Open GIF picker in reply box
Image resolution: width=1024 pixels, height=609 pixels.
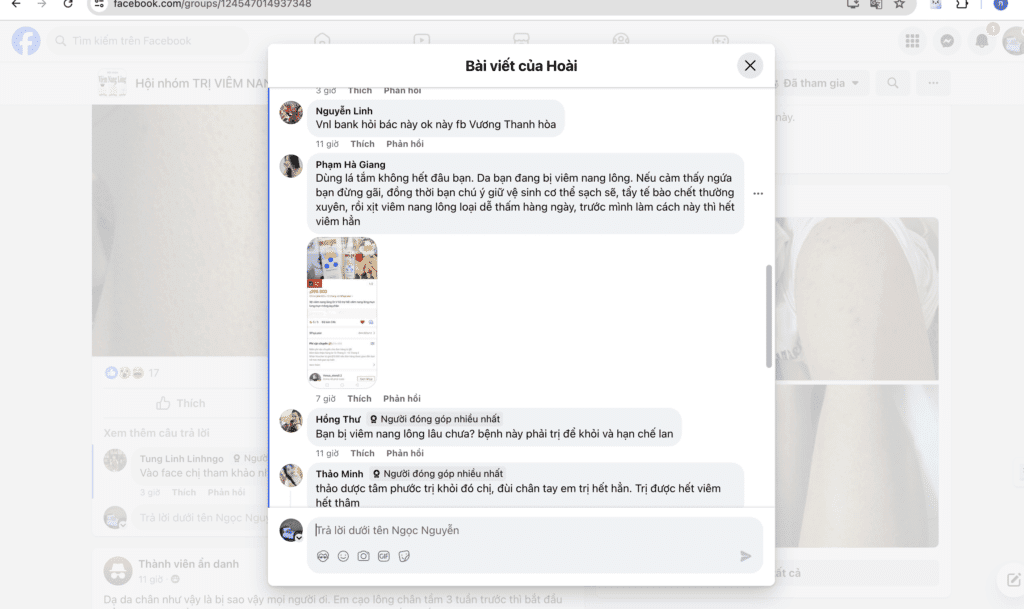383,556
